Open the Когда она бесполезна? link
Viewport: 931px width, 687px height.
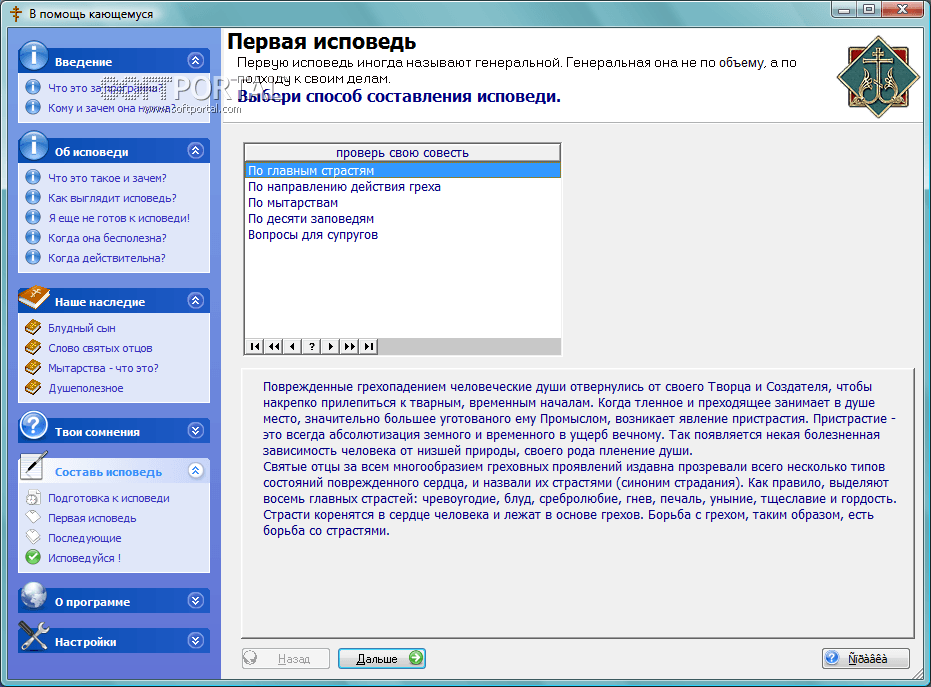tap(107, 238)
